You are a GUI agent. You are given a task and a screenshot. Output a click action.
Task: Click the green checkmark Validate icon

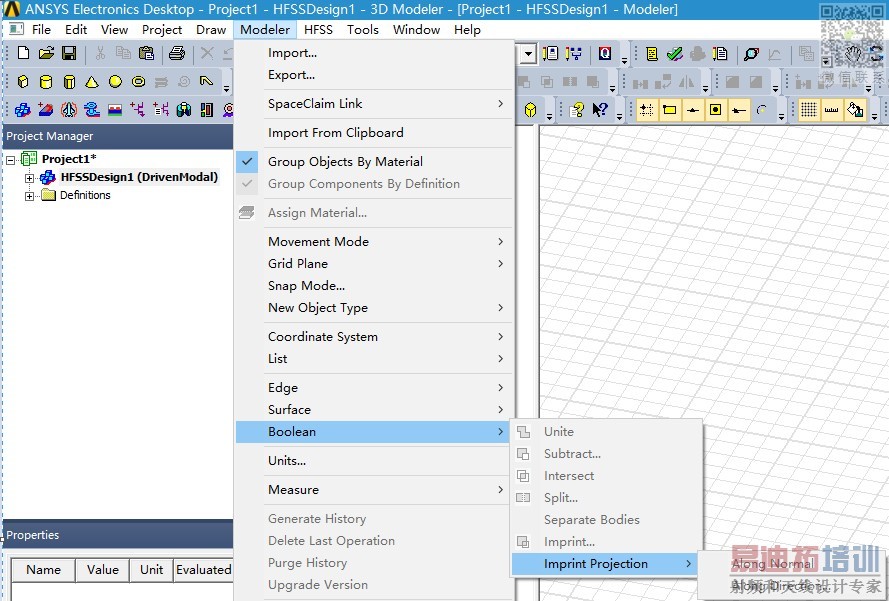point(675,53)
